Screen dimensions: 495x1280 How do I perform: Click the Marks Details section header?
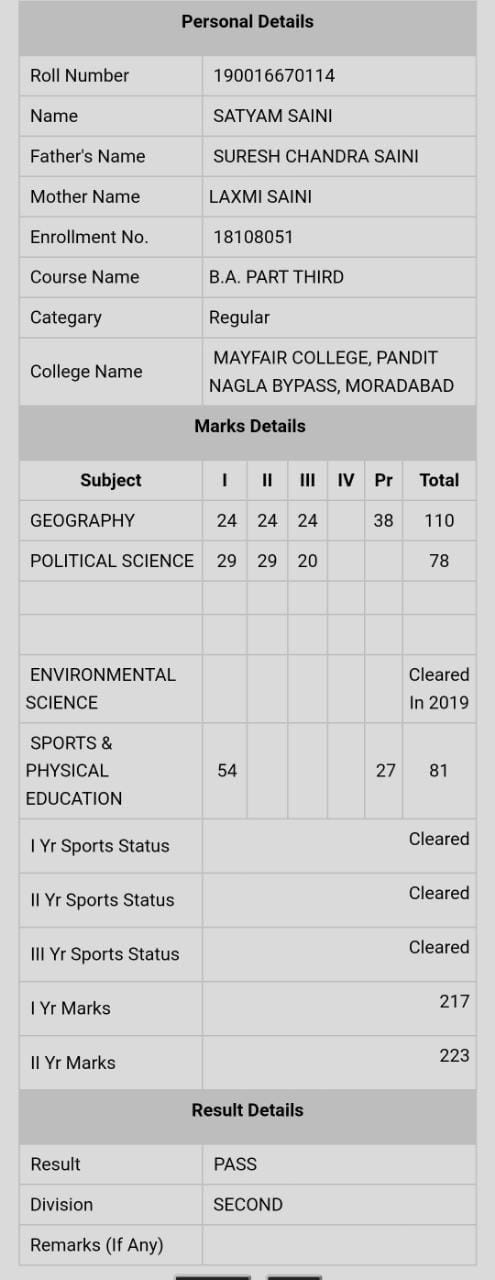tap(250, 426)
